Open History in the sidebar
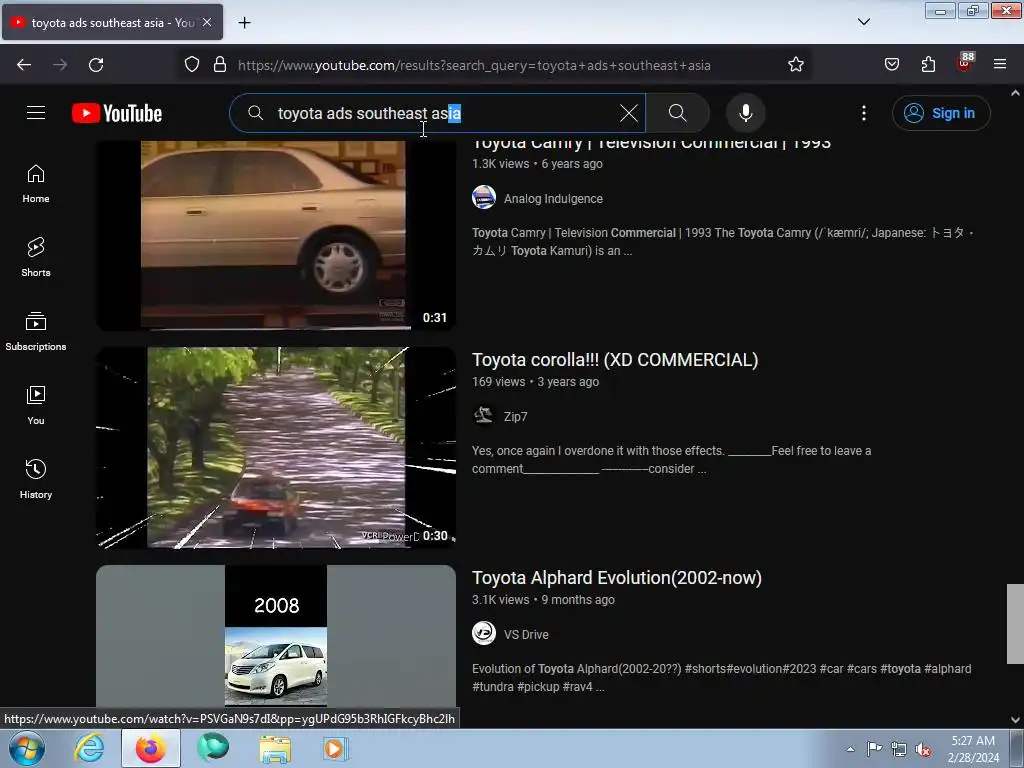Image resolution: width=1024 pixels, height=768 pixels. point(36,479)
